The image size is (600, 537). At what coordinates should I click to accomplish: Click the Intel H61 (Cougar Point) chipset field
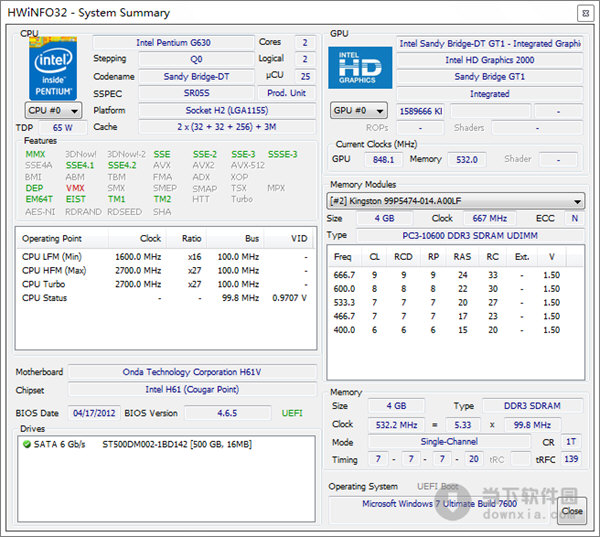coord(192,390)
